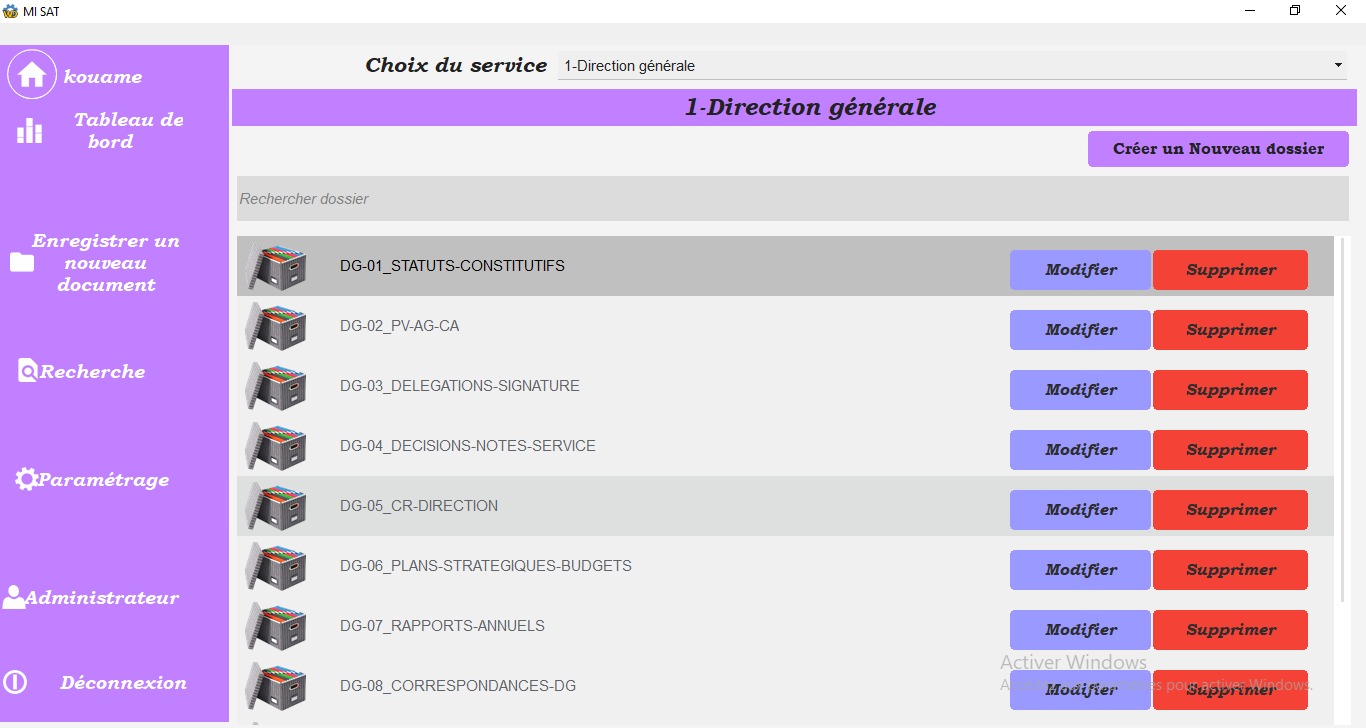Click the Déconnexion power icon

coord(15,683)
